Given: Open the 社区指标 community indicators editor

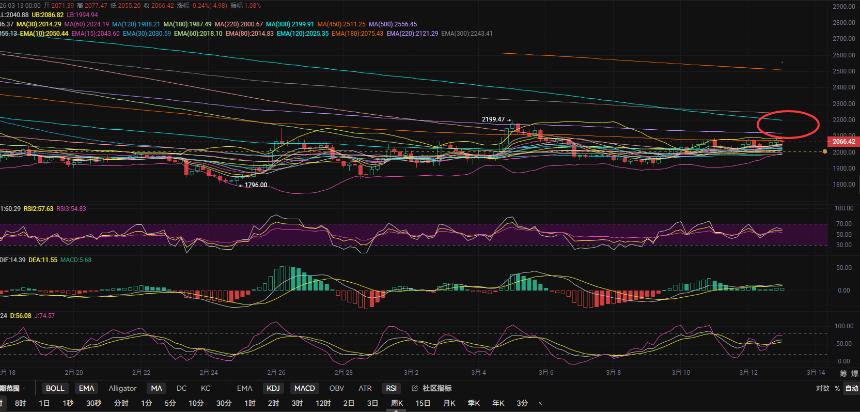Looking at the screenshot, I should point(432,388).
